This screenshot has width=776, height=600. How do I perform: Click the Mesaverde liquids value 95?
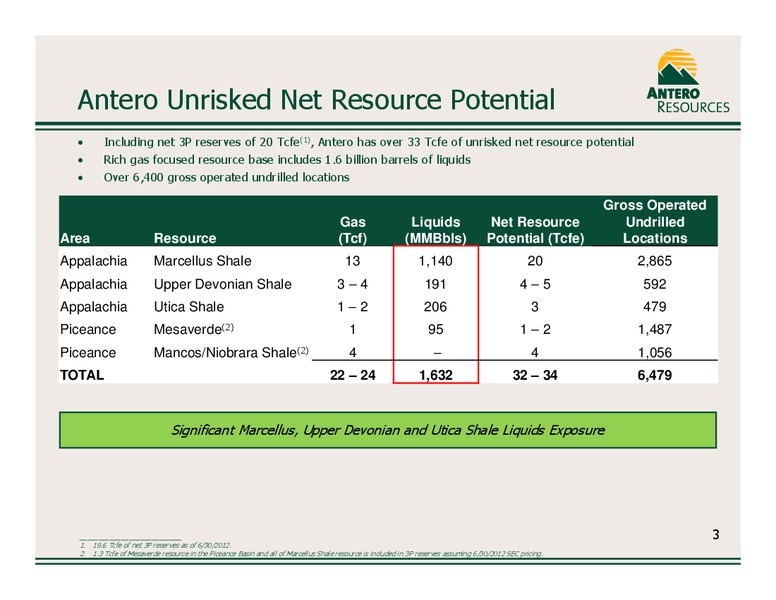point(436,329)
